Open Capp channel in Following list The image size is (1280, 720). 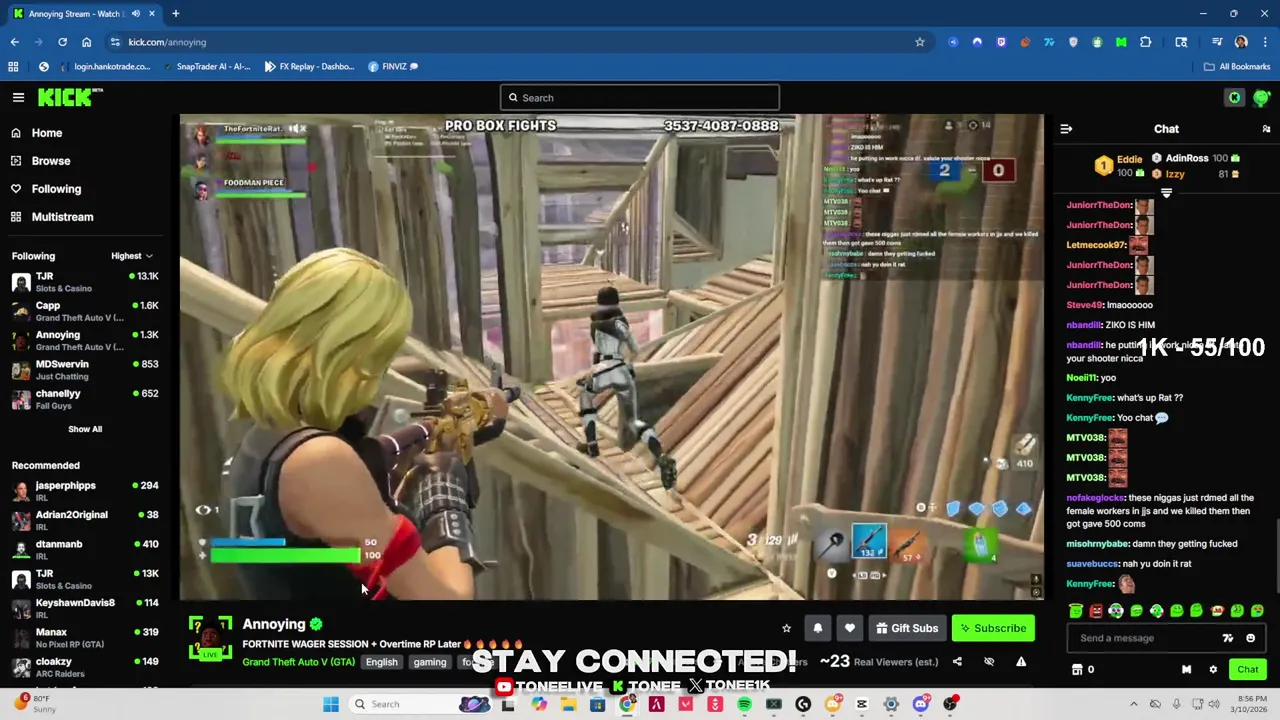(86, 311)
